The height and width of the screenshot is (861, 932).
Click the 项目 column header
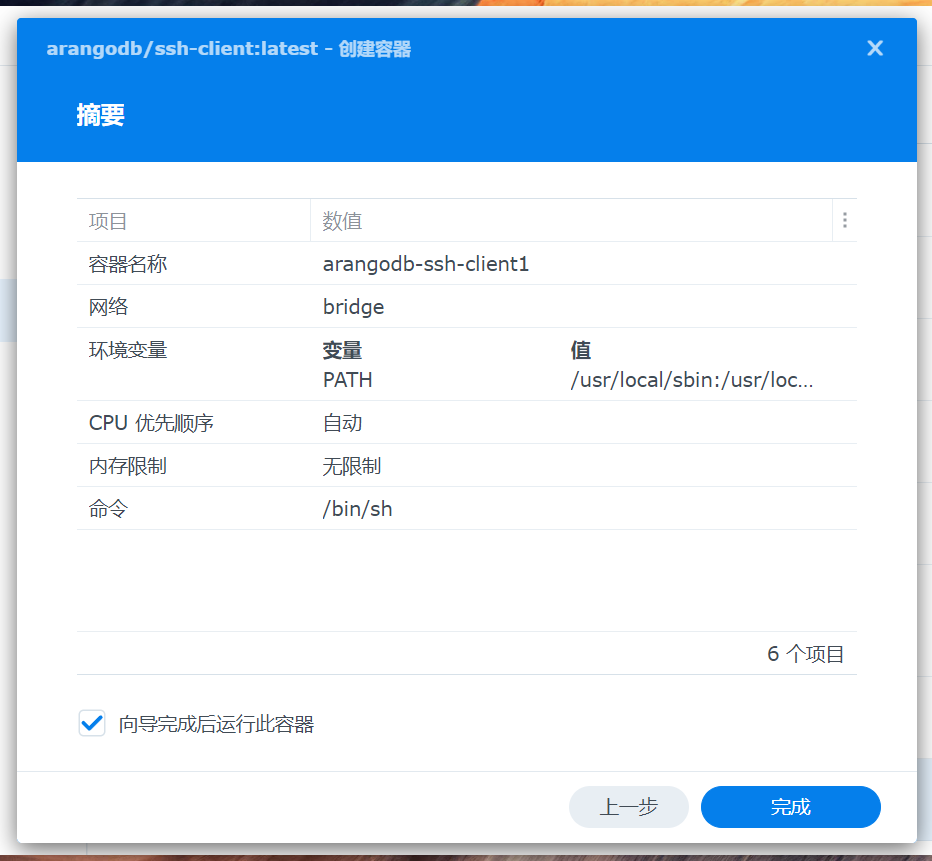(x=108, y=221)
